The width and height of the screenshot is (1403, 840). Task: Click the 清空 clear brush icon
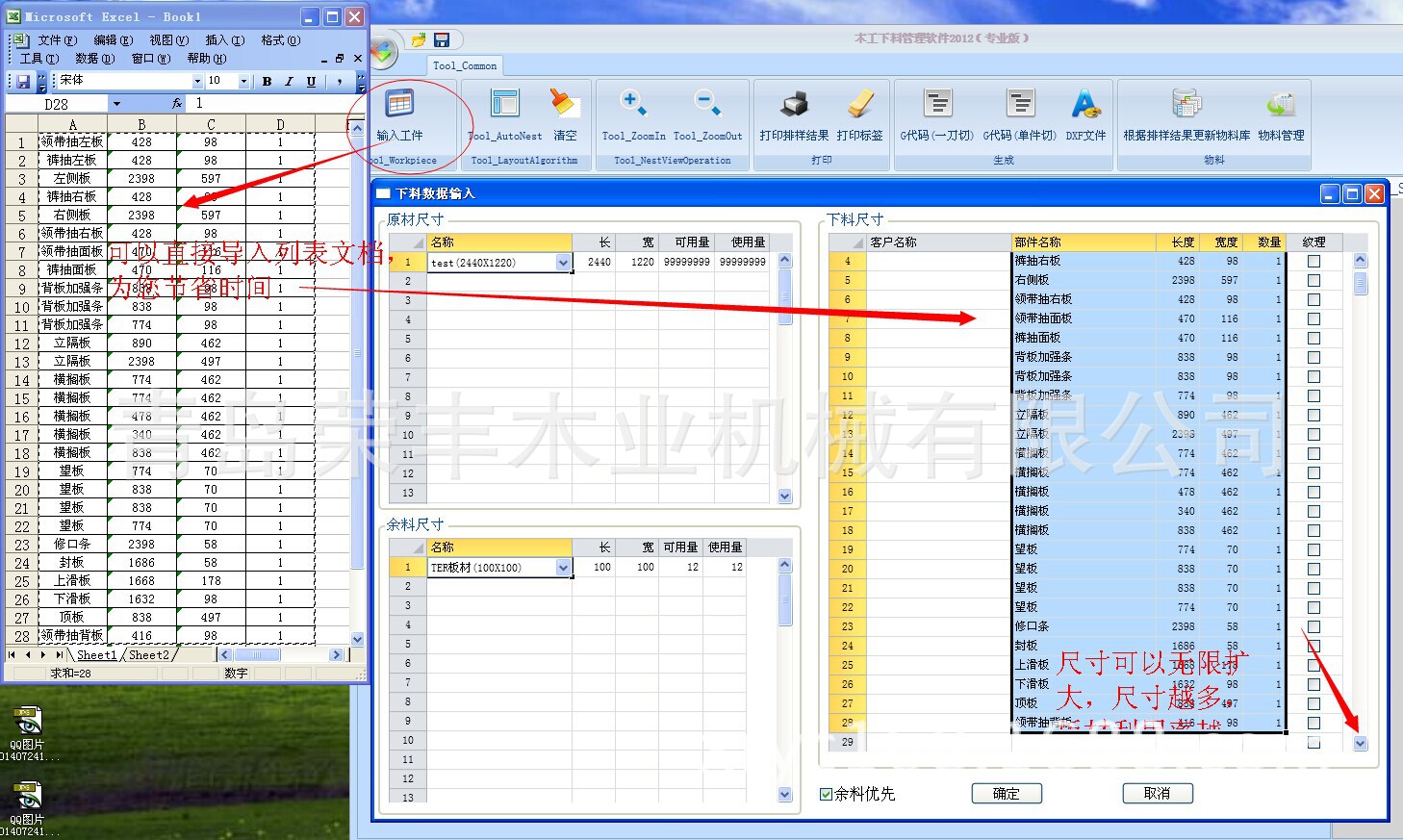tap(565, 104)
